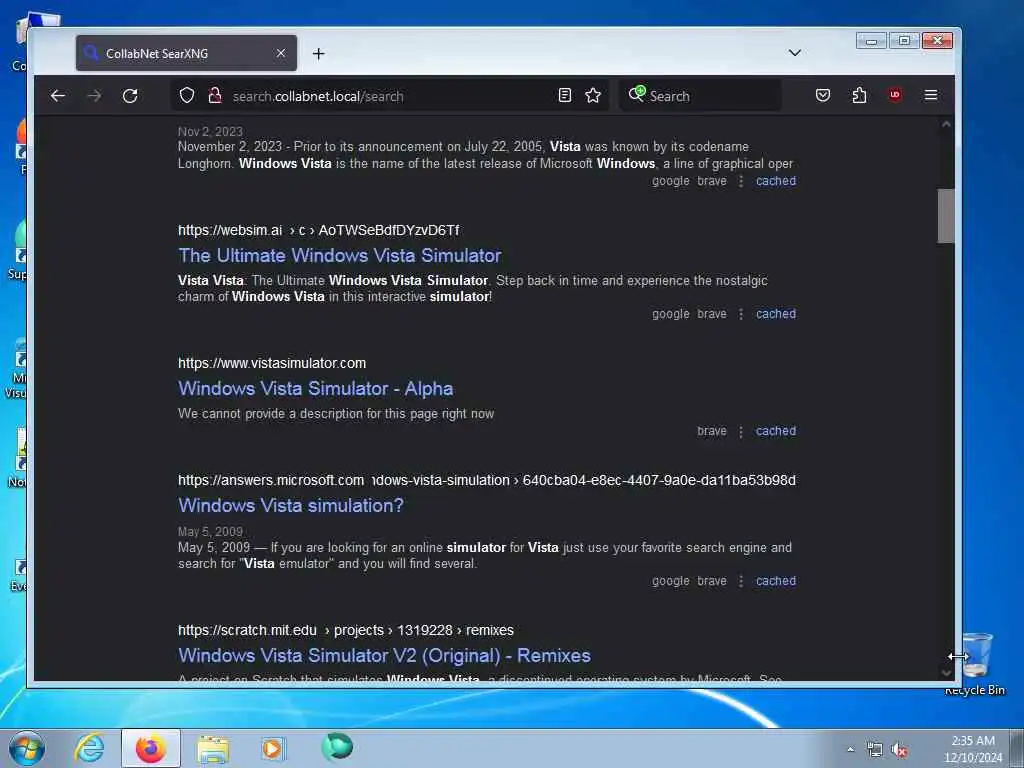
Task: Expand more options for websim.ai result
Action: 741,314
